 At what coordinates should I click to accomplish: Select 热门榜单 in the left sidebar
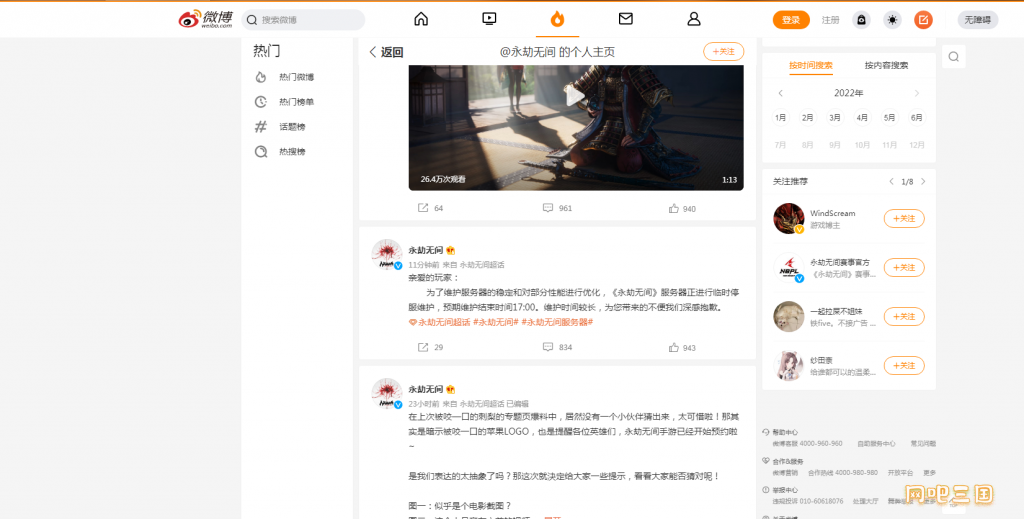296,102
